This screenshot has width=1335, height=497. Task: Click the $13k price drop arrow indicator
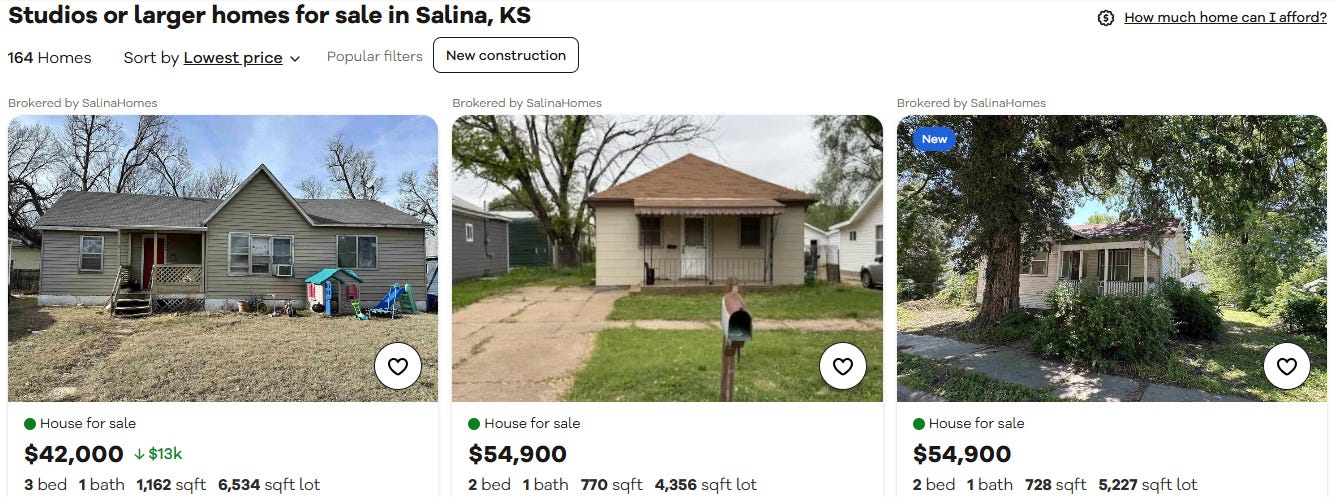(139, 454)
